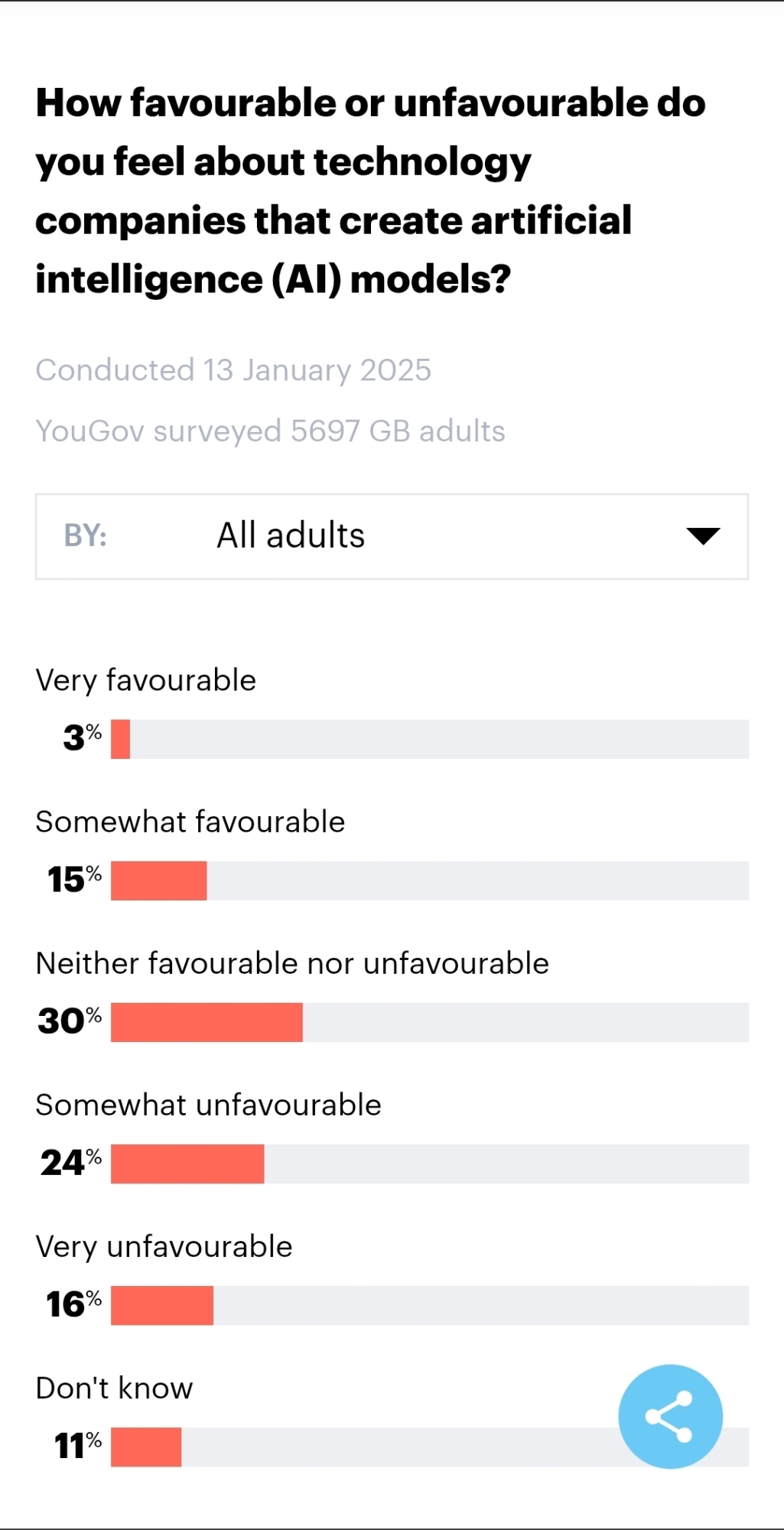Select the Somewhat unfavourable 24% bar
Viewport: 784px width, 1530px height.
click(187, 1164)
